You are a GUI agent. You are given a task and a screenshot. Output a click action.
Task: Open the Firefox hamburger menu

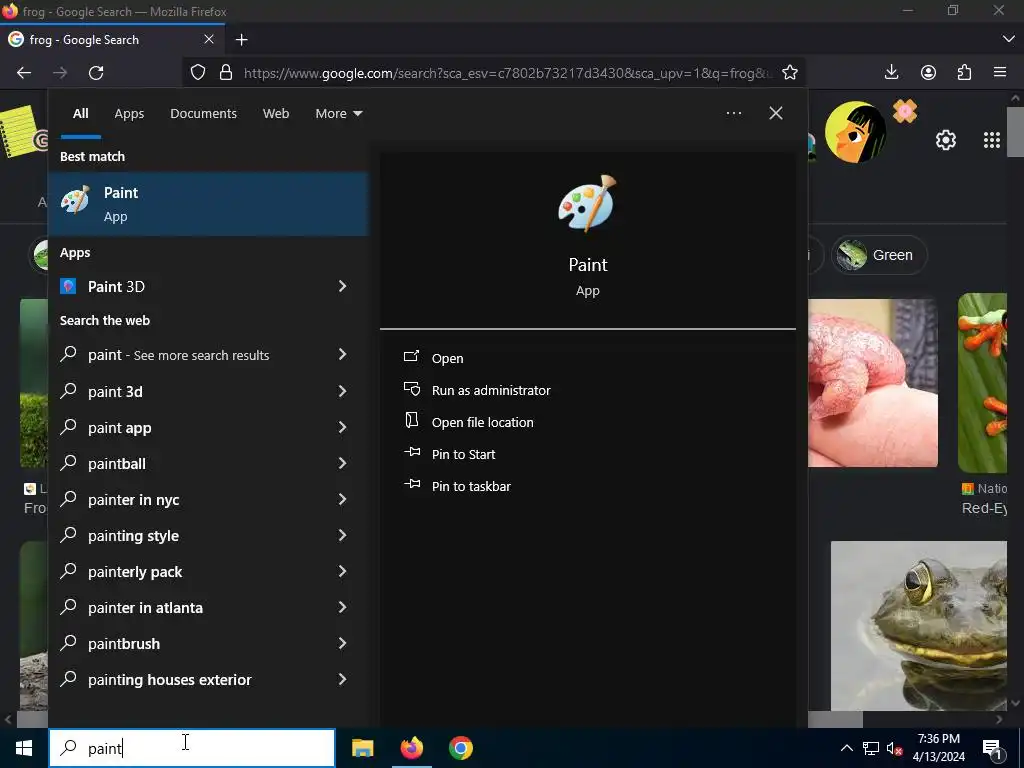point(1000,72)
